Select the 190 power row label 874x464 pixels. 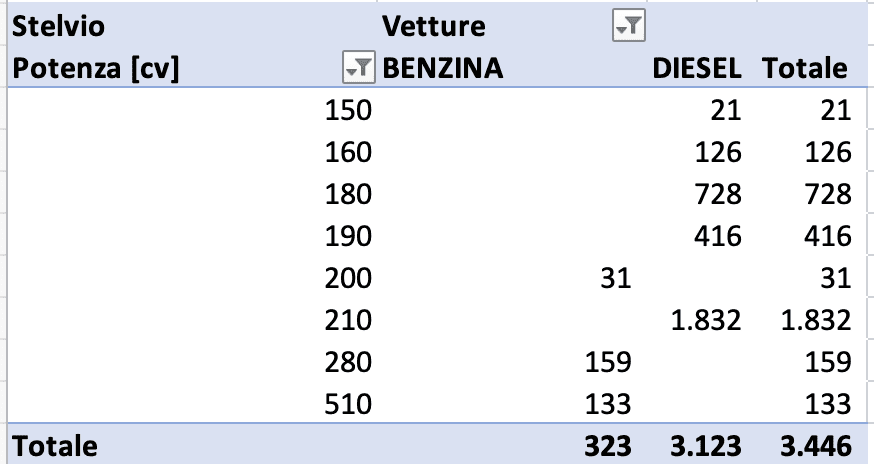(349, 236)
